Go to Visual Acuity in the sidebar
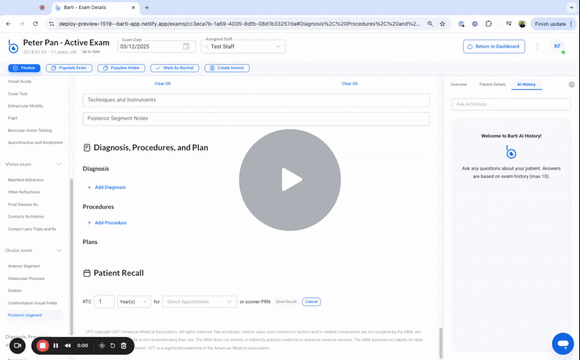This screenshot has height=360, width=580. pos(20,81)
